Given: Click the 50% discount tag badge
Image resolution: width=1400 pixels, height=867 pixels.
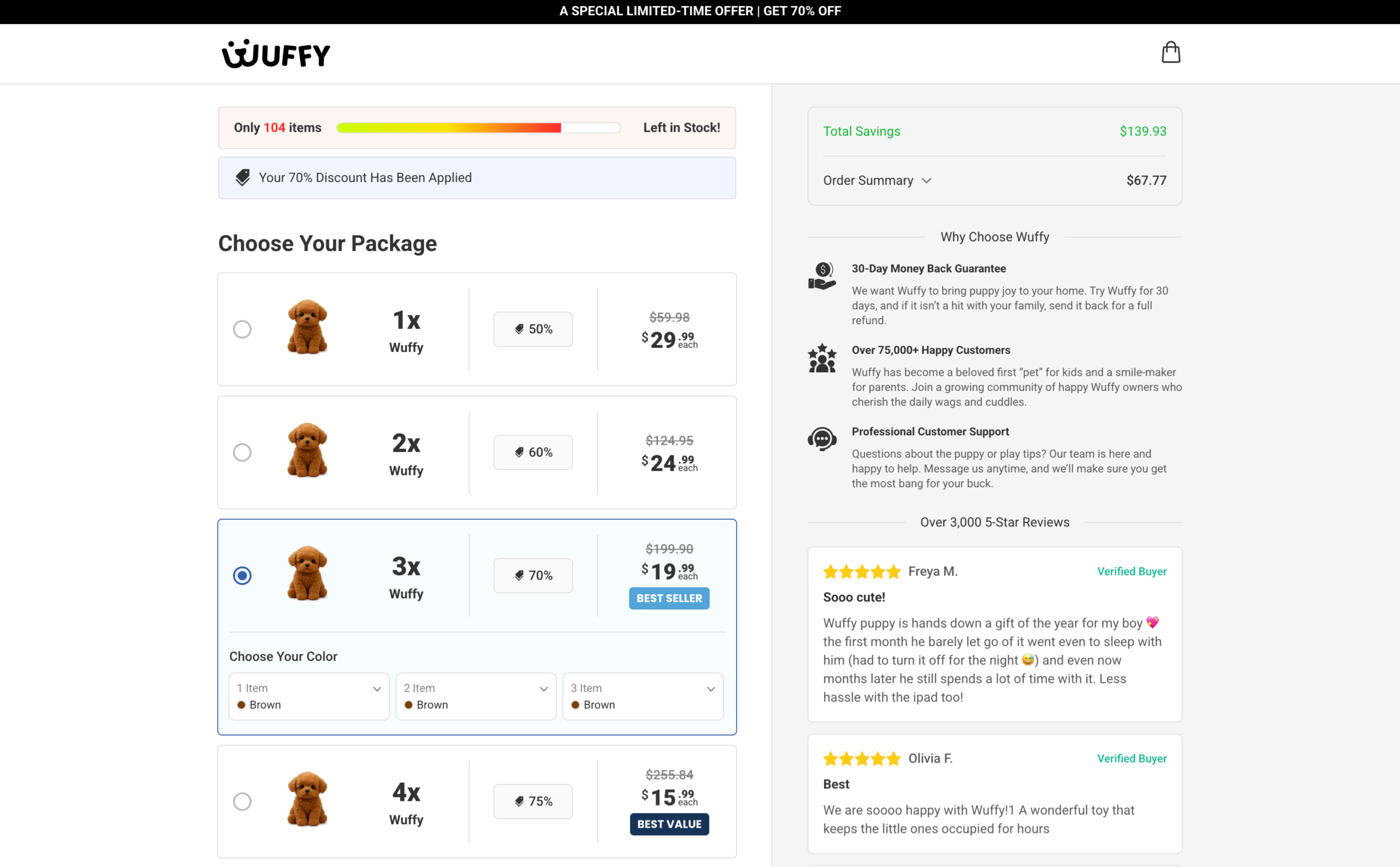Looking at the screenshot, I should pos(533,329).
